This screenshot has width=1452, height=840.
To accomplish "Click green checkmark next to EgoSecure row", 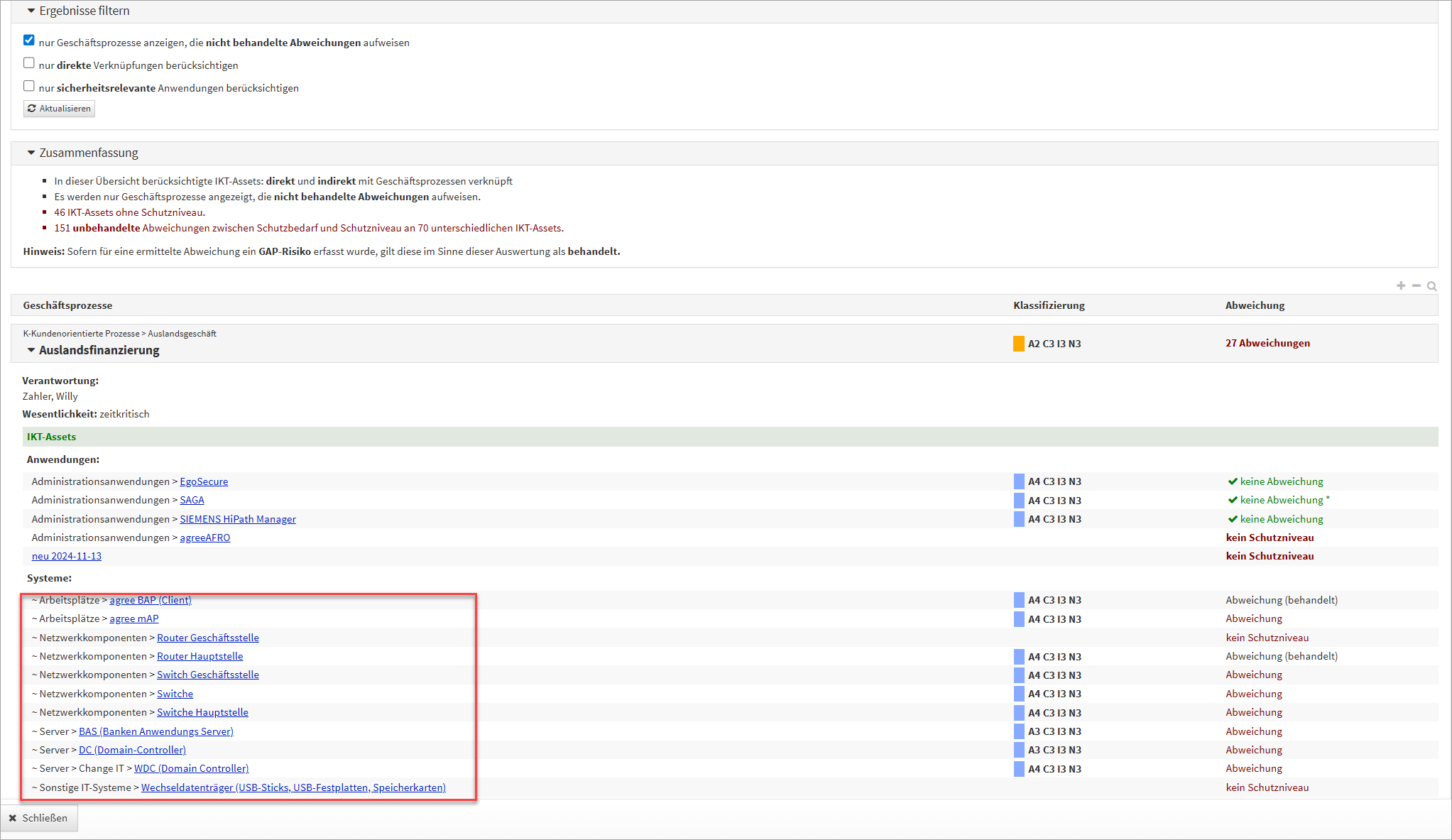I will [1233, 481].
